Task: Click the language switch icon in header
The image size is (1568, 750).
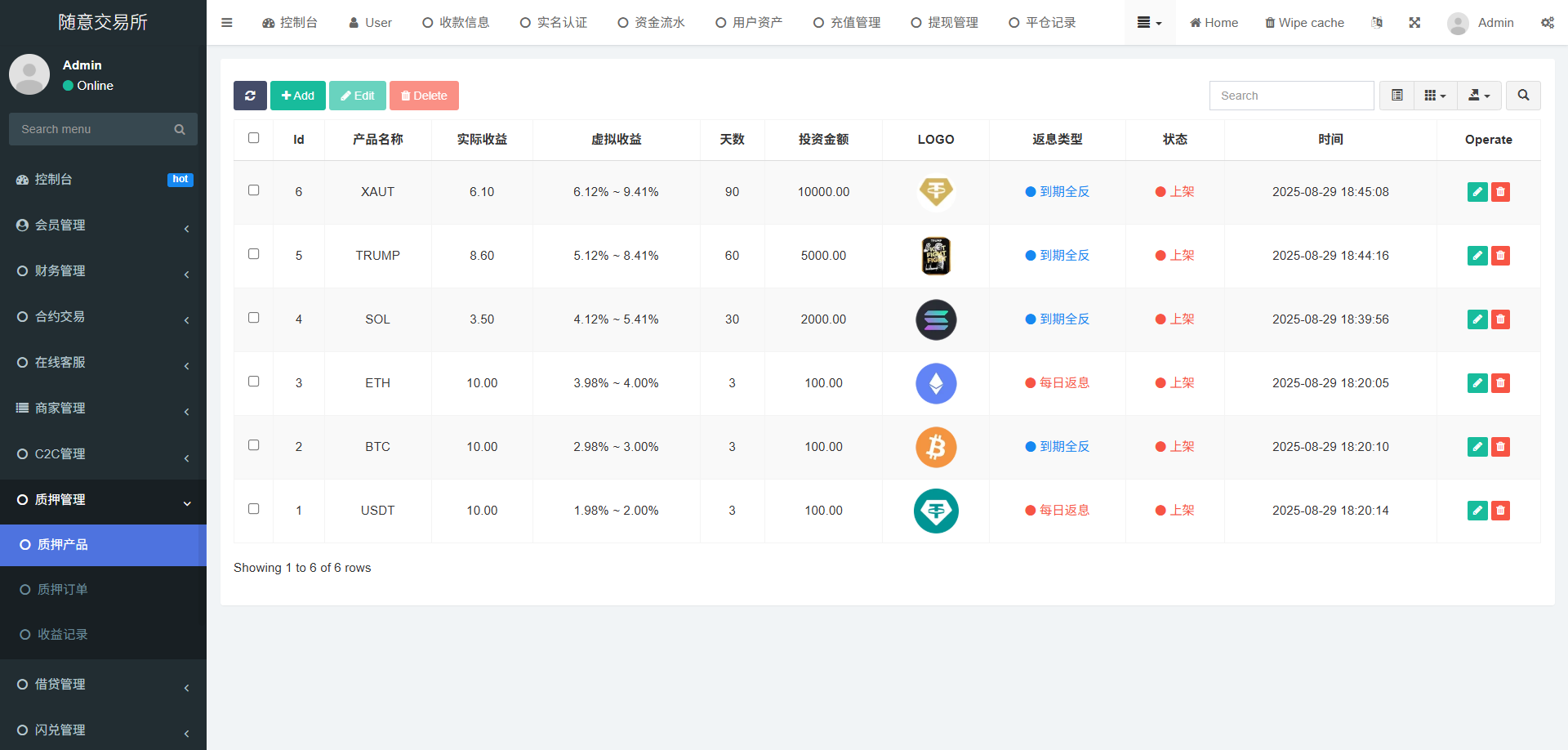Action: [1377, 23]
